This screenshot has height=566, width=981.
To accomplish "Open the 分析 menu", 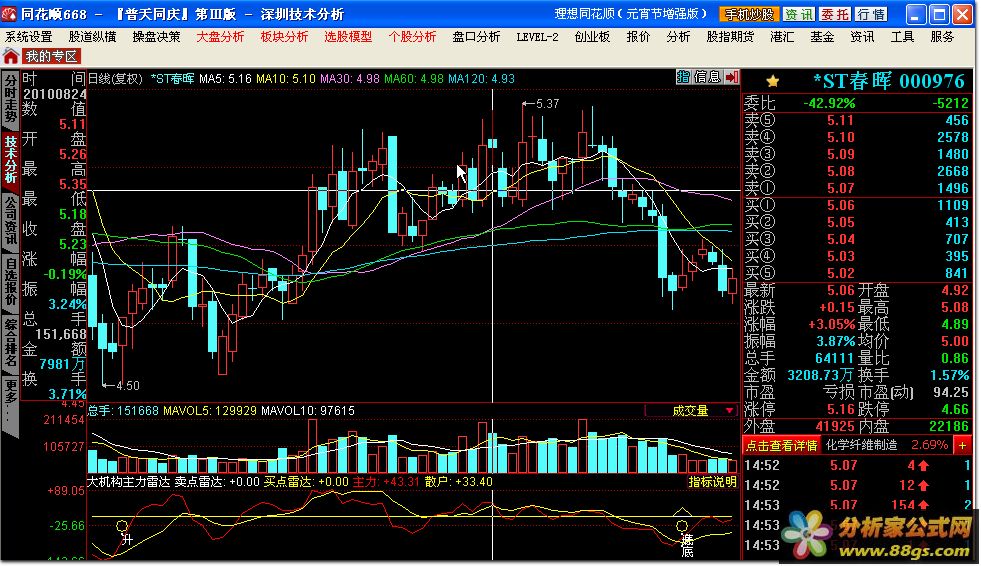I will pos(678,37).
